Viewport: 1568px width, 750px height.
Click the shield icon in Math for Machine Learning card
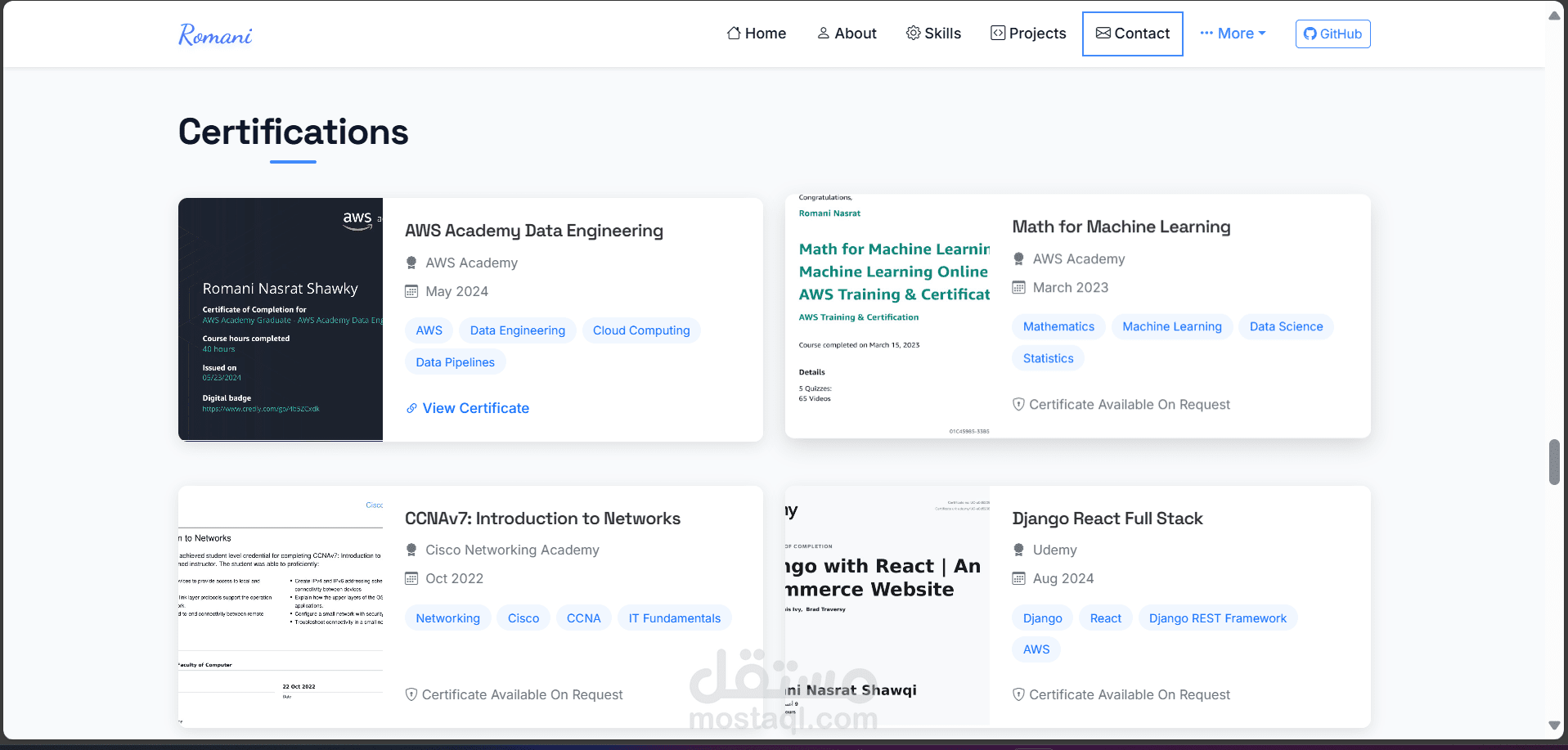(1019, 404)
